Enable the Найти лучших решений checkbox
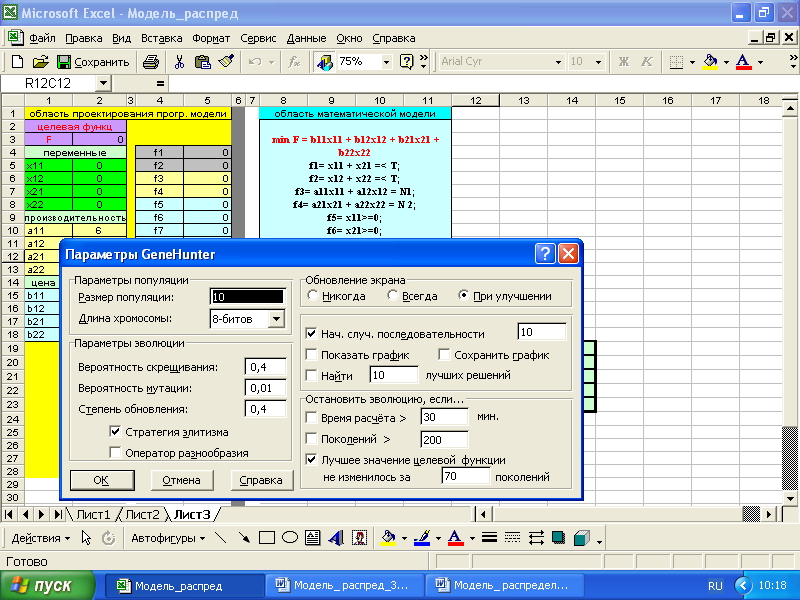This screenshot has width=800, height=600. pos(311,376)
